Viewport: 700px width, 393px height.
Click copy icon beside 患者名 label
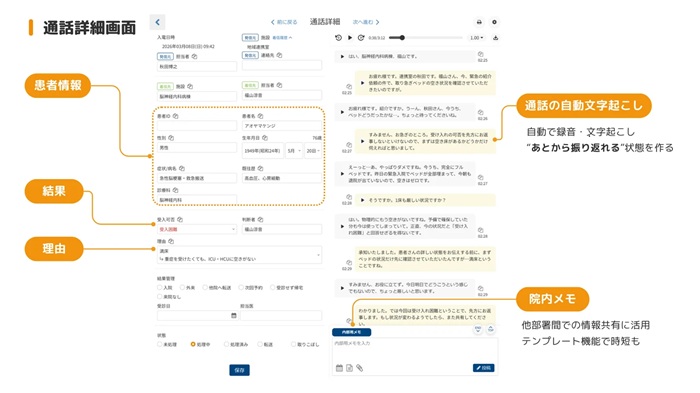[x=260, y=116]
